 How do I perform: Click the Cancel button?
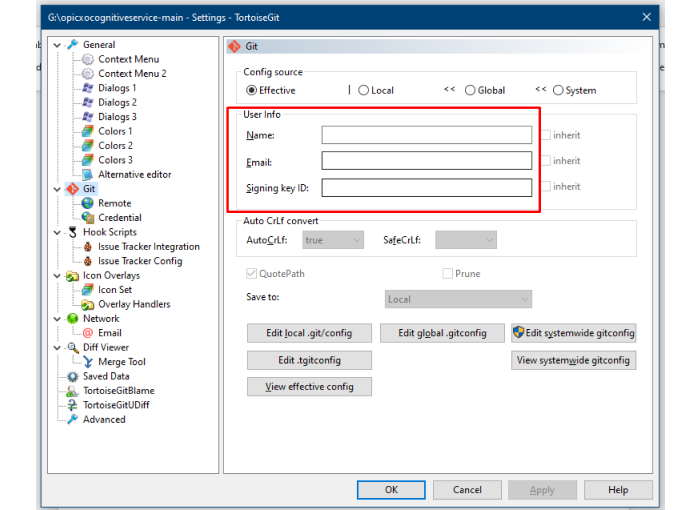pyautogui.click(x=467, y=490)
